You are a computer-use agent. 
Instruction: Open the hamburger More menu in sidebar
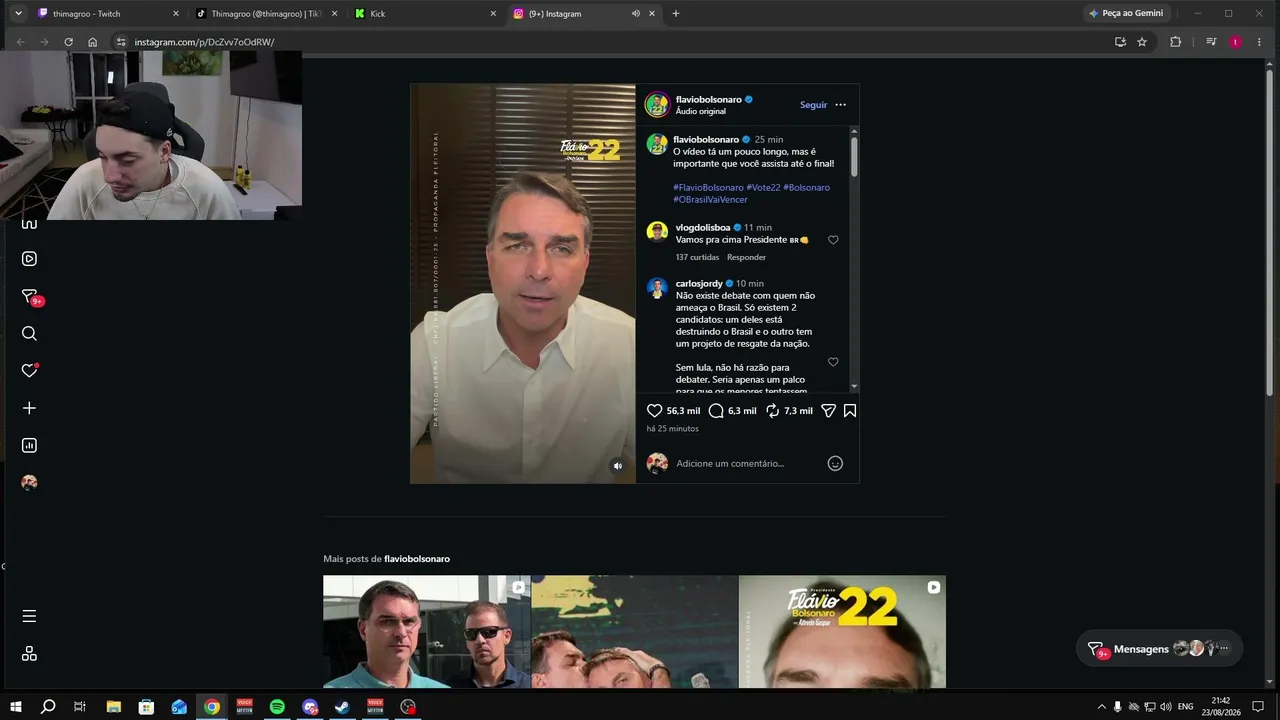[x=29, y=616]
